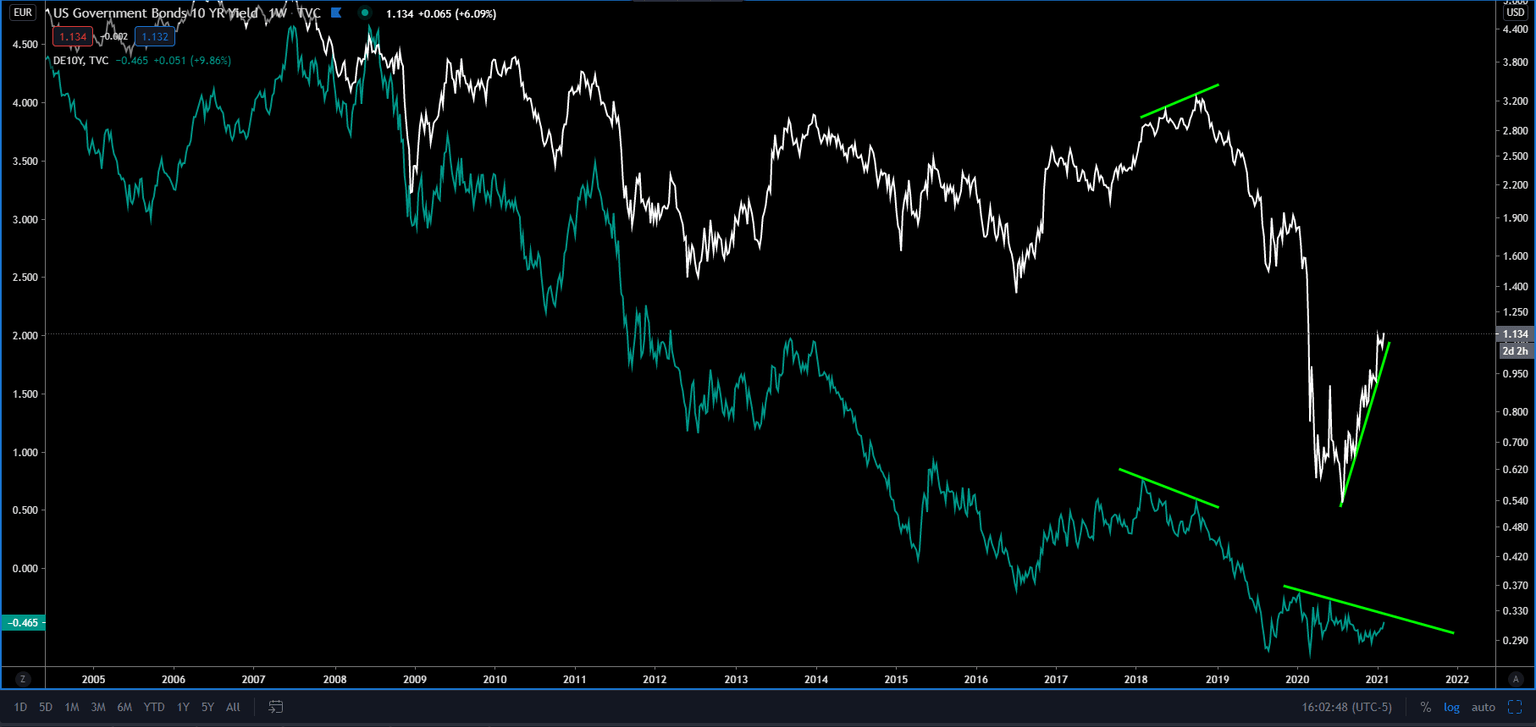Image resolution: width=1536 pixels, height=727 pixels.
Task: Switch to the 5Y time range
Action: 207,707
